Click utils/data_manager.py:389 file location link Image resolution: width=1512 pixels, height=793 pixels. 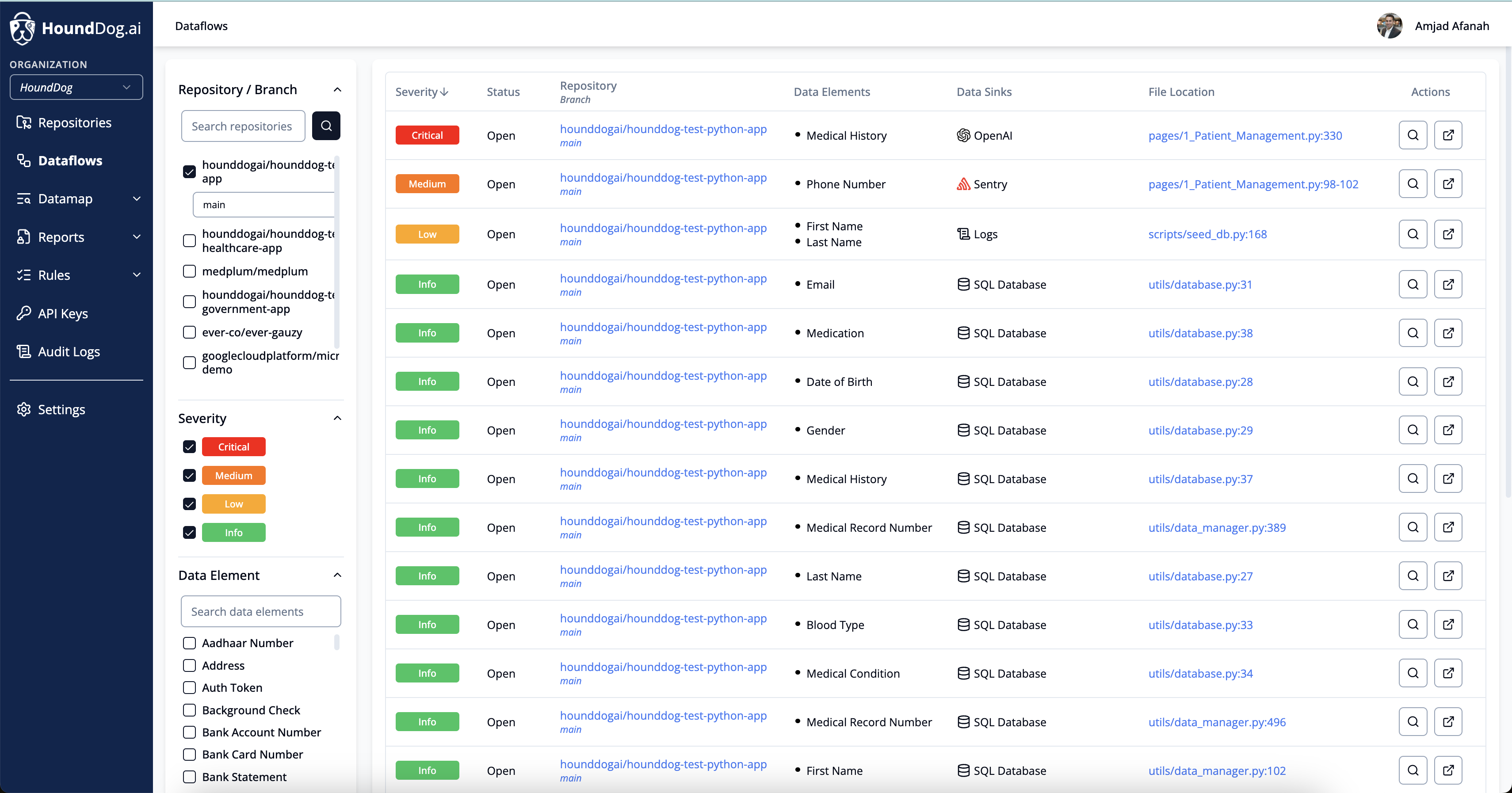[1216, 527]
